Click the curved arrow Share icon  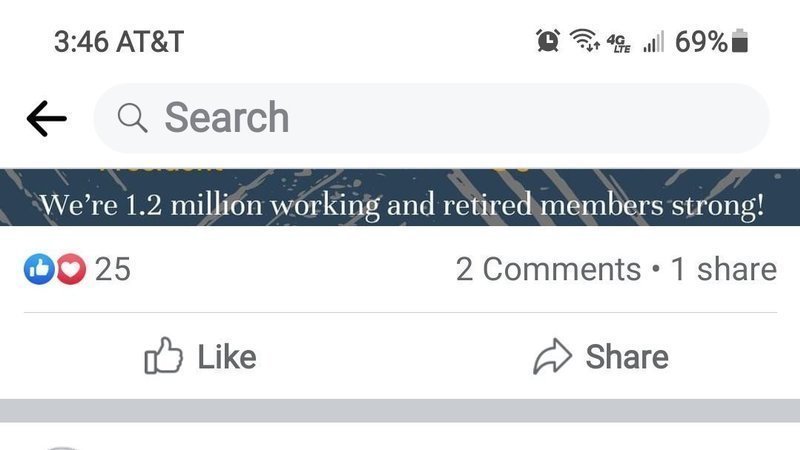coord(552,357)
